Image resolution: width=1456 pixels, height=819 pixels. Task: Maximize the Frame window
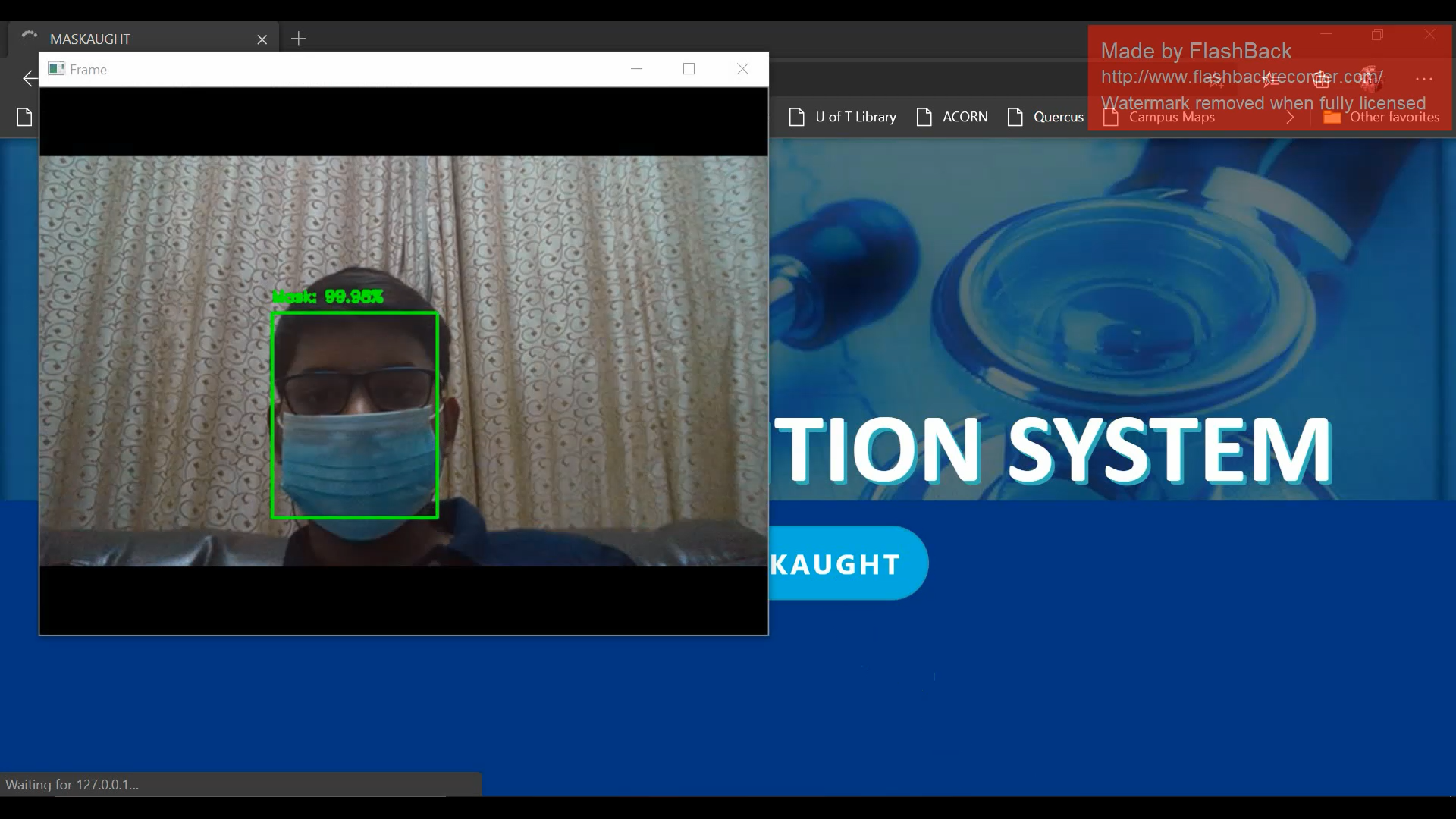689,69
